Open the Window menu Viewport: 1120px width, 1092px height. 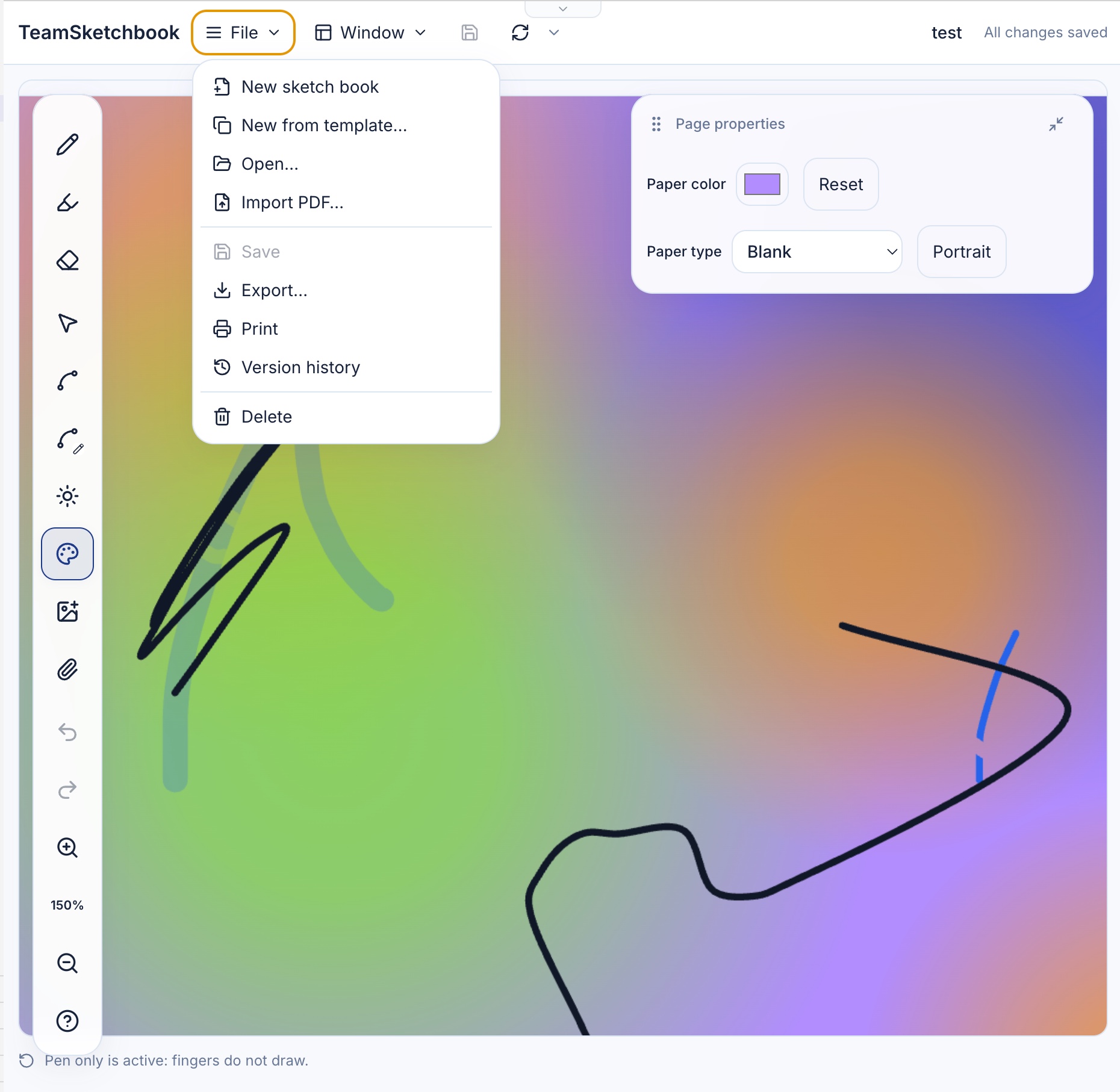(x=372, y=33)
